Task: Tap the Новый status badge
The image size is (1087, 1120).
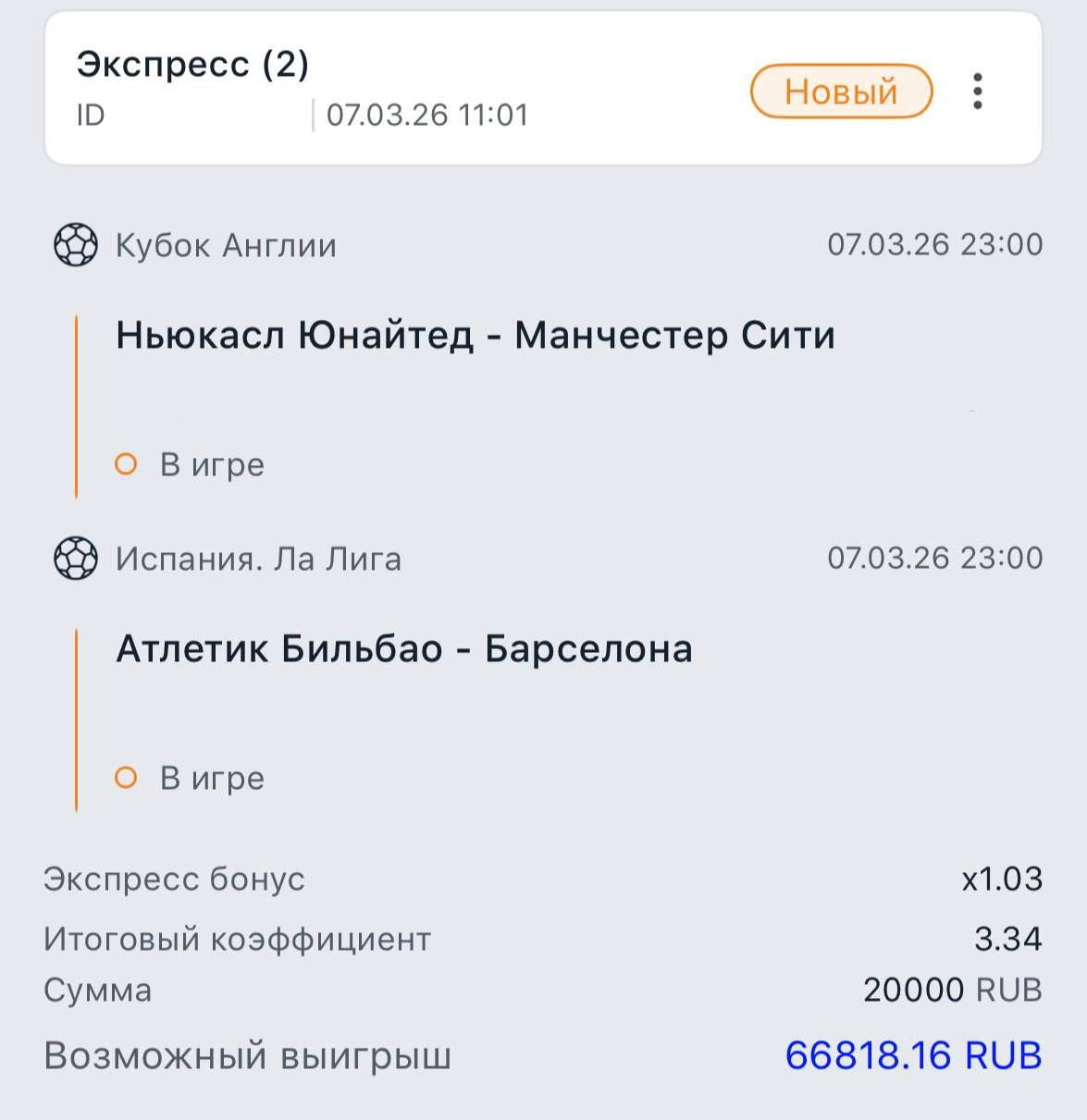Action: pos(840,92)
